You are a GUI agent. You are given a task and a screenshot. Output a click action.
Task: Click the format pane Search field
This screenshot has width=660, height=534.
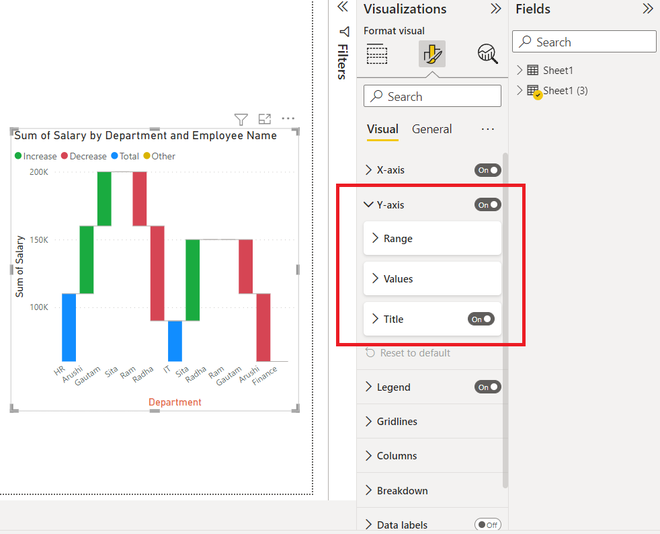pyautogui.click(x=432, y=96)
